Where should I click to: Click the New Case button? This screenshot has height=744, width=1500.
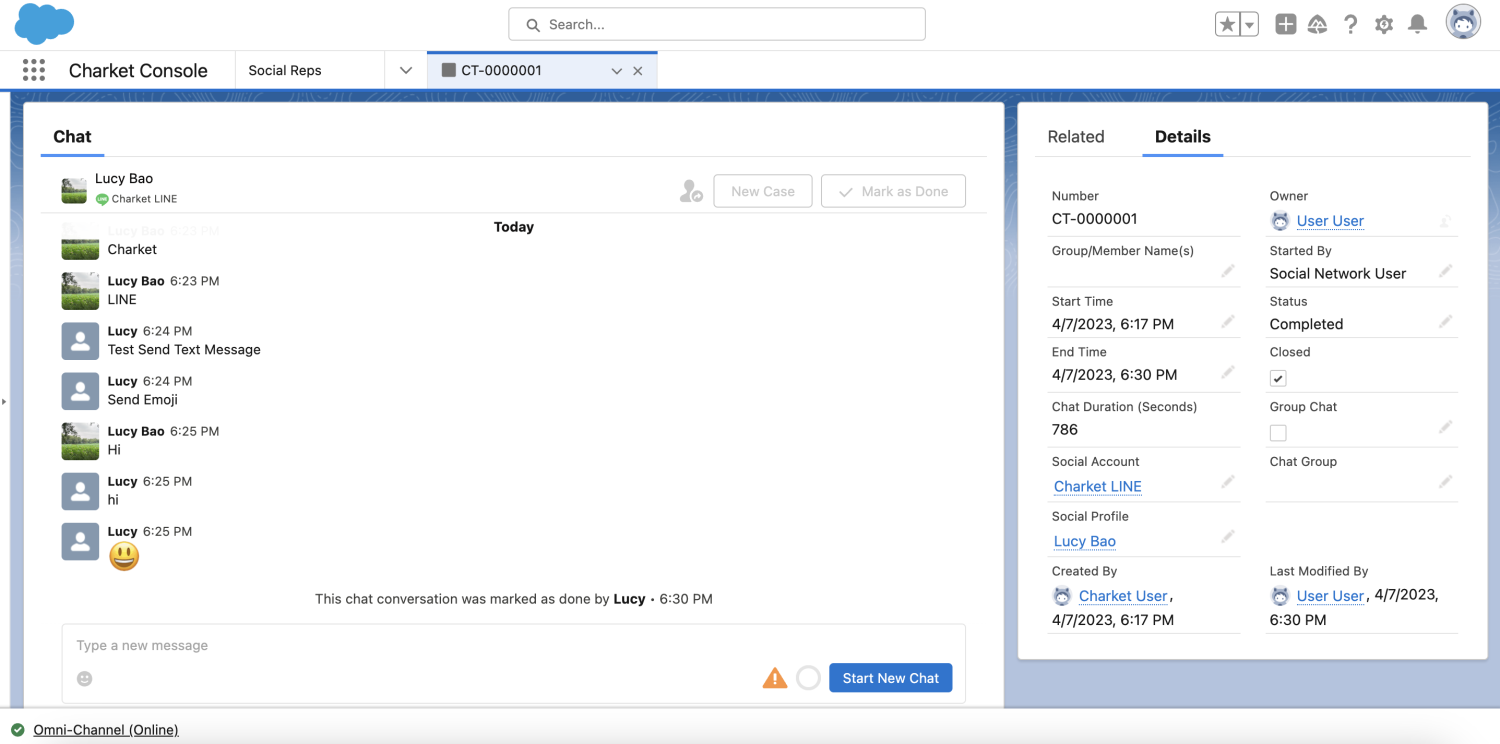763,191
